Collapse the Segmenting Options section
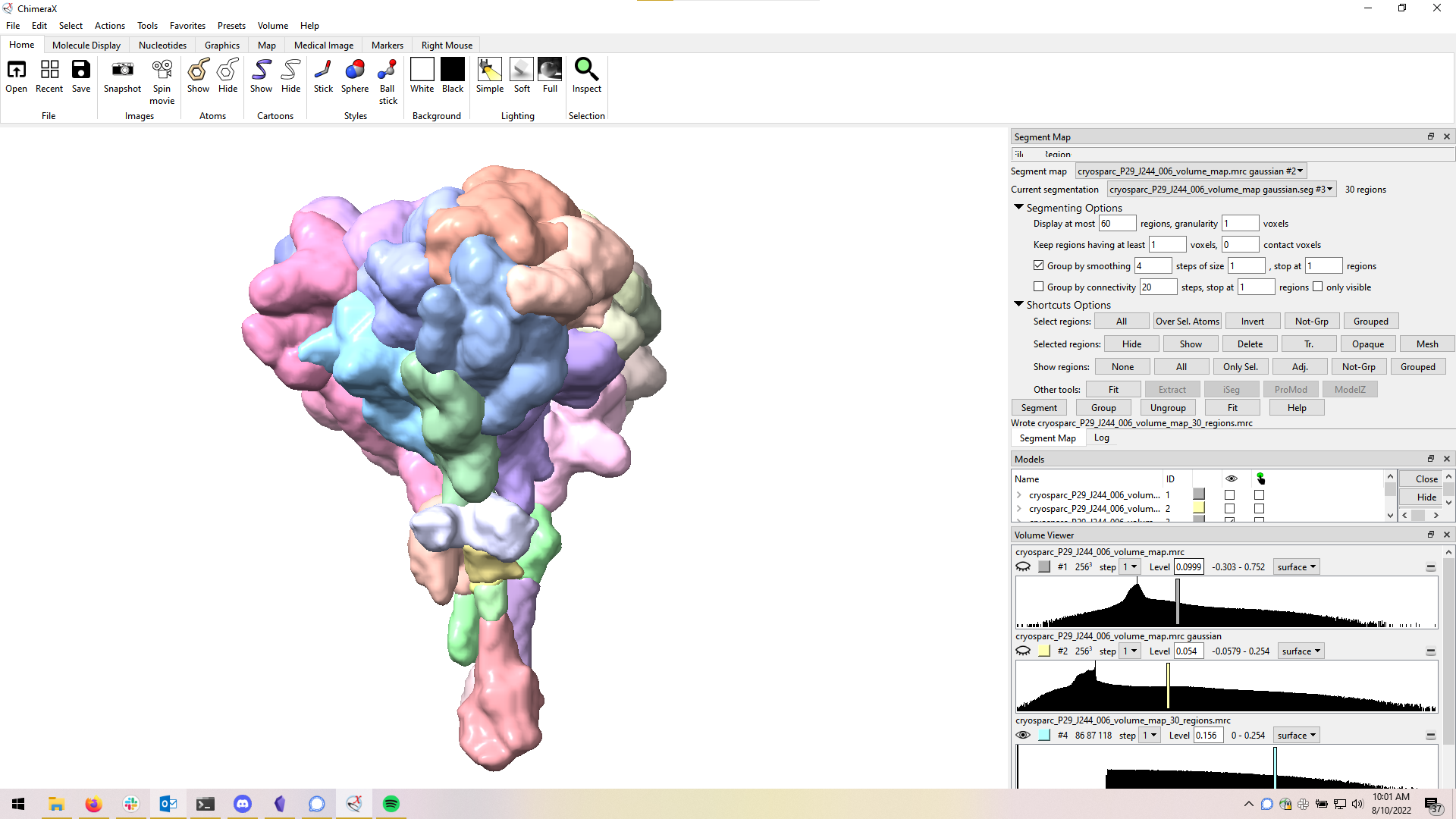This screenshot has width=1456, height=819. tap(1018, 207)
